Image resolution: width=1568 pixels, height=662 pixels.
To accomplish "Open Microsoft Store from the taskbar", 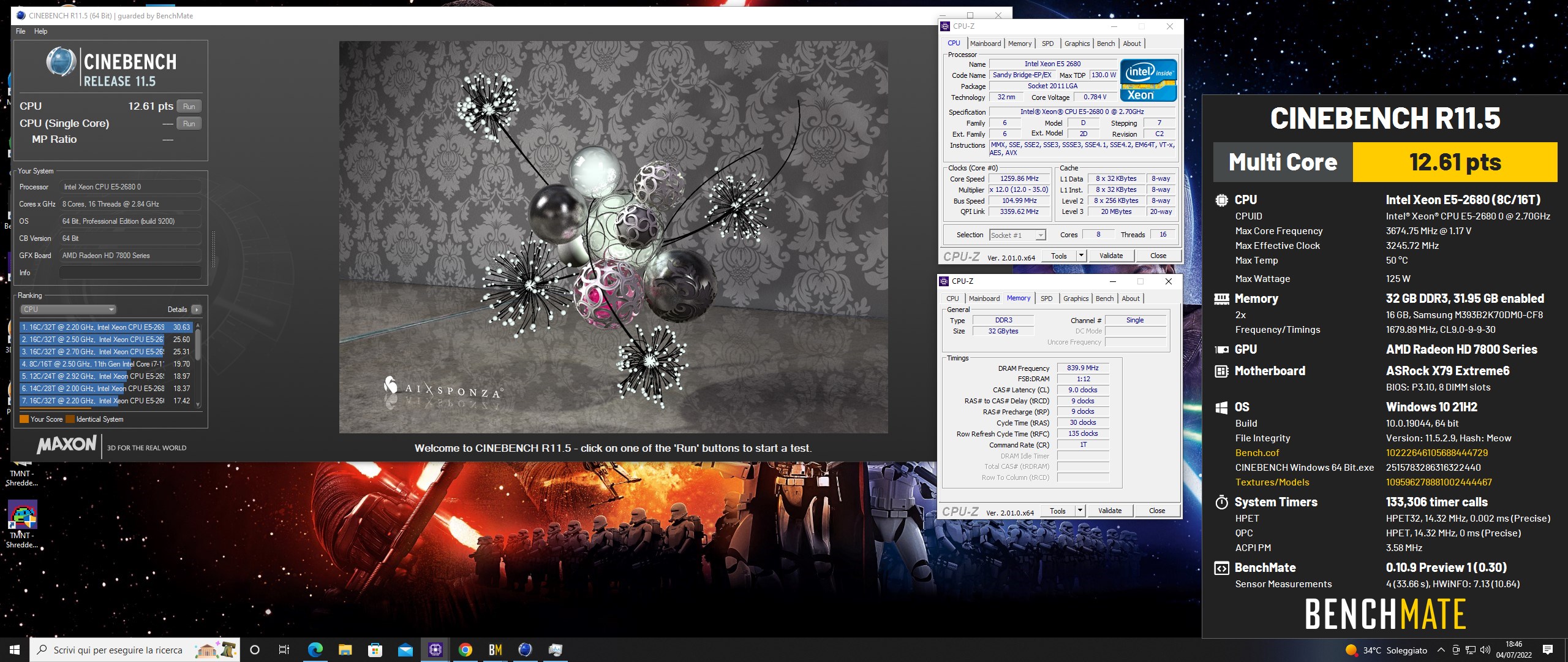I will click(375, 650).
